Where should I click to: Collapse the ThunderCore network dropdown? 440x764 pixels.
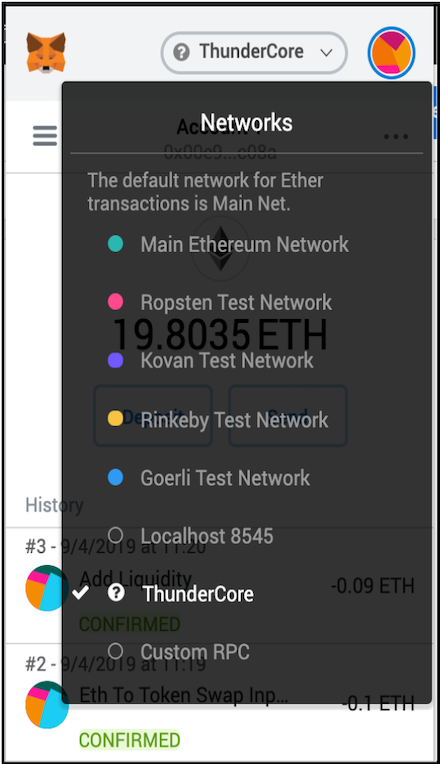(254, 53)
